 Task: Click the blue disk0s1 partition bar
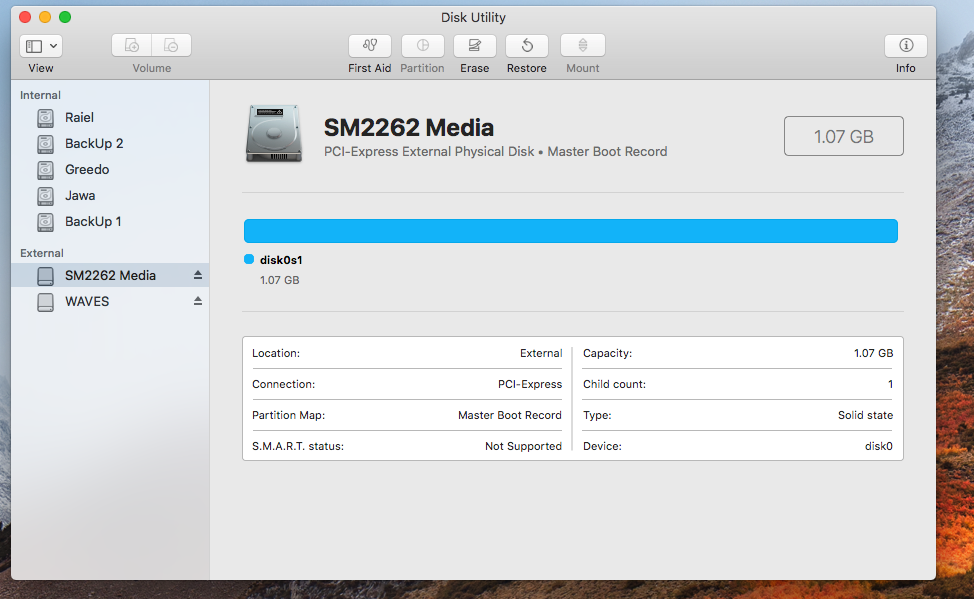coord(571,231)
